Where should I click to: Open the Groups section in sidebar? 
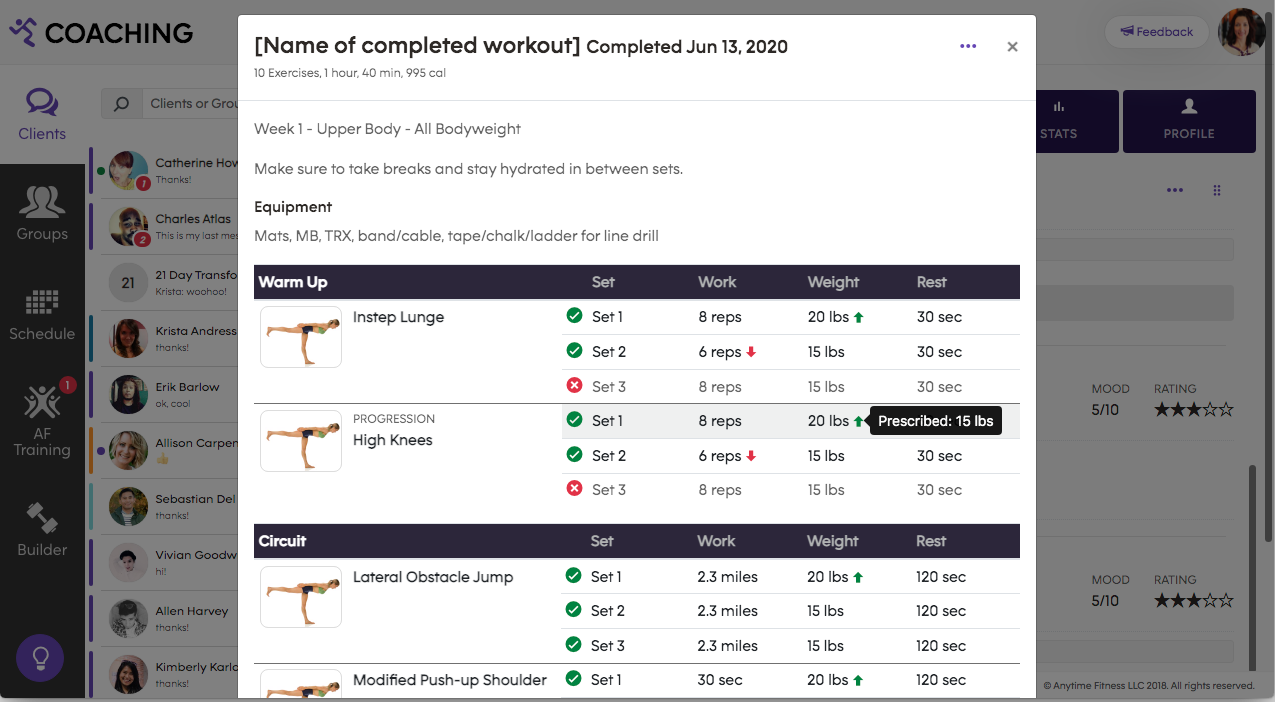point(42,214)
